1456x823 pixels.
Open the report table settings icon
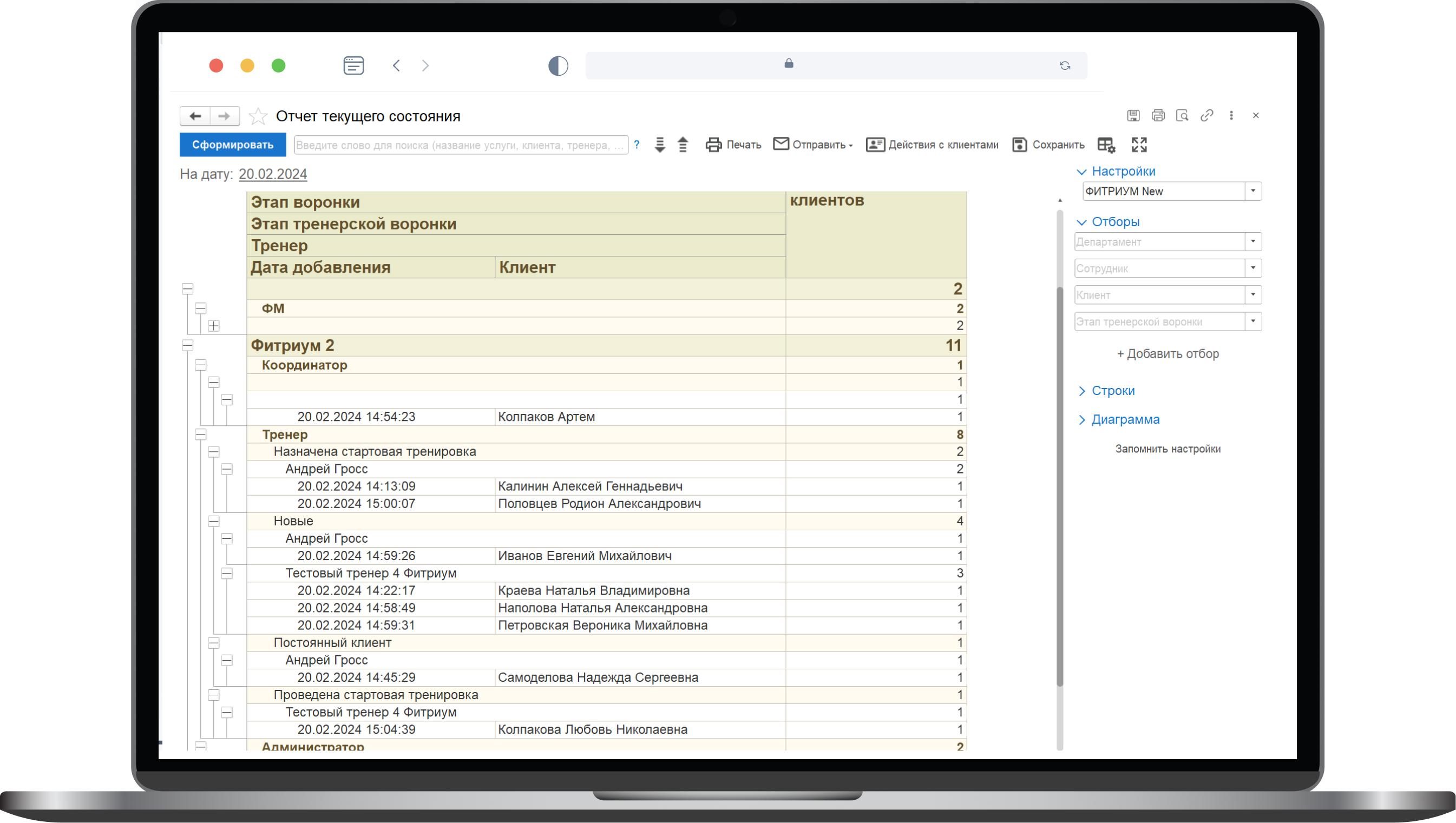point(1106,144)
